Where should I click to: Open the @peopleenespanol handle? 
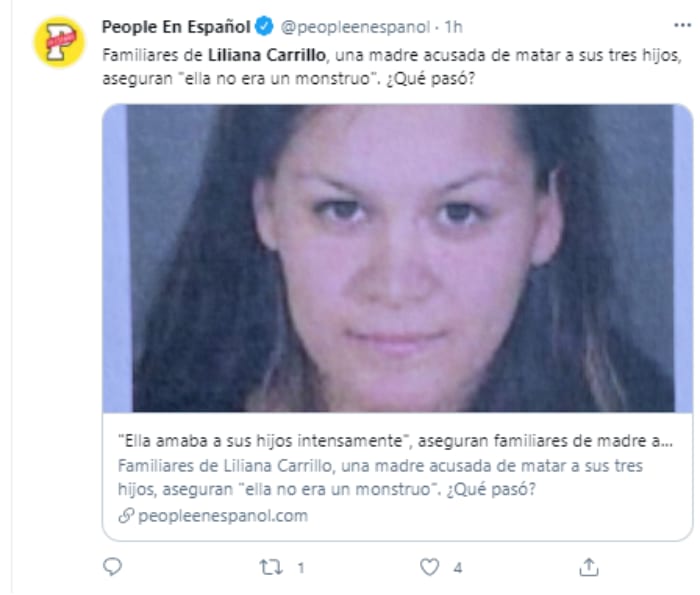355,27
